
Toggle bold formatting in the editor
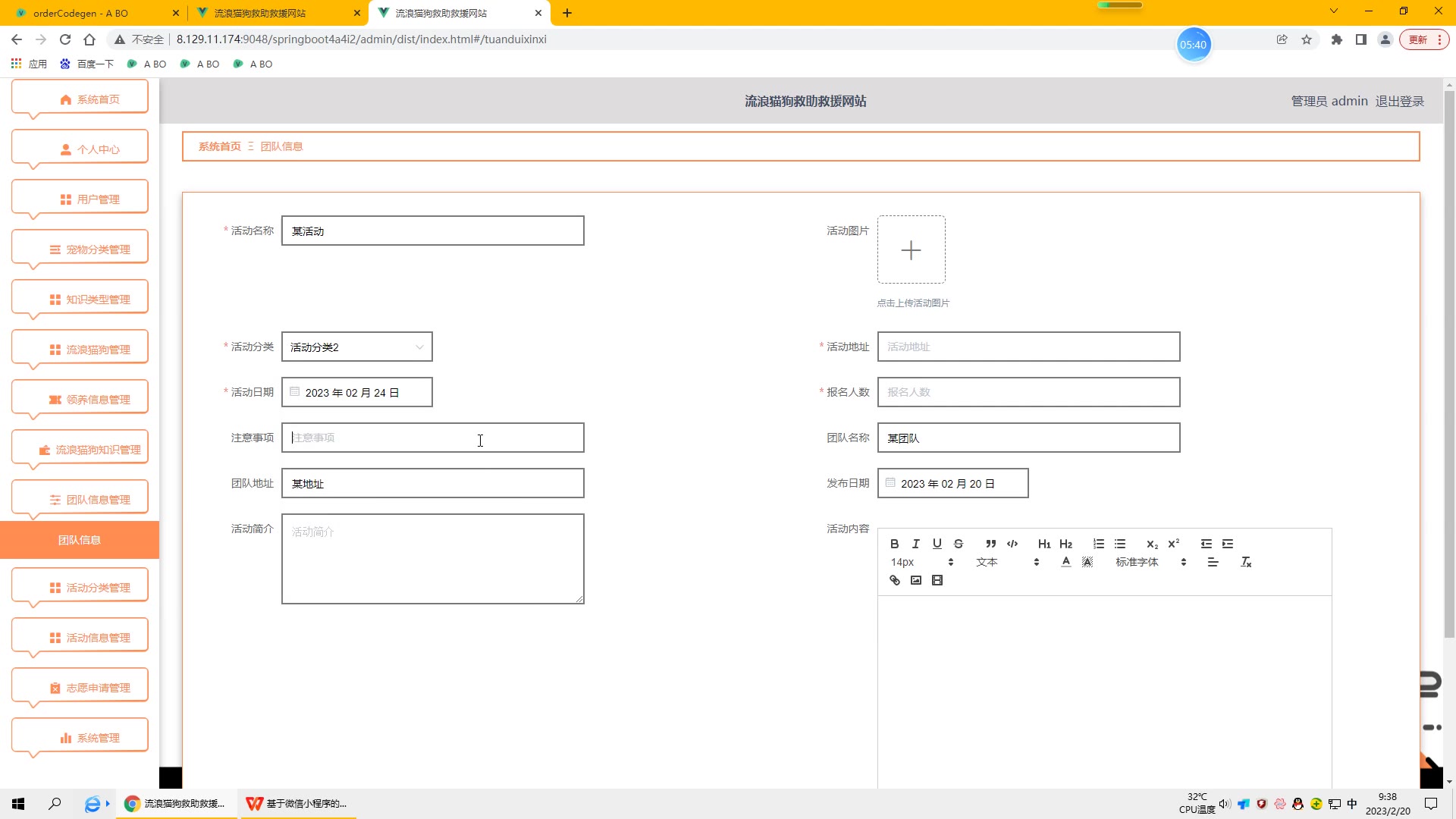pos(895,544)
